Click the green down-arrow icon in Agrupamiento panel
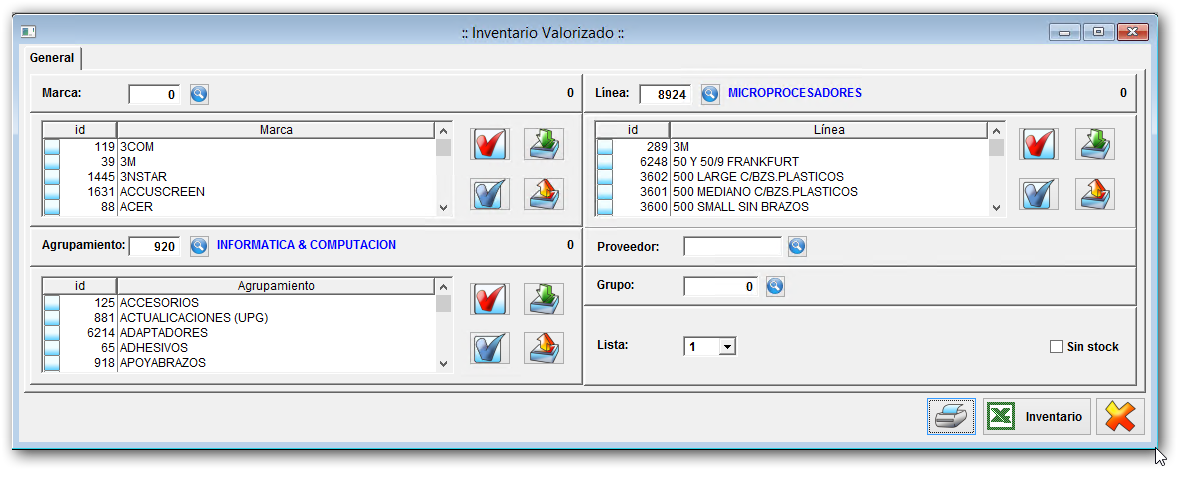Image resolution: width=1187 pixels, height=479 pixels. pyautogui.click(x=544, y=299)
